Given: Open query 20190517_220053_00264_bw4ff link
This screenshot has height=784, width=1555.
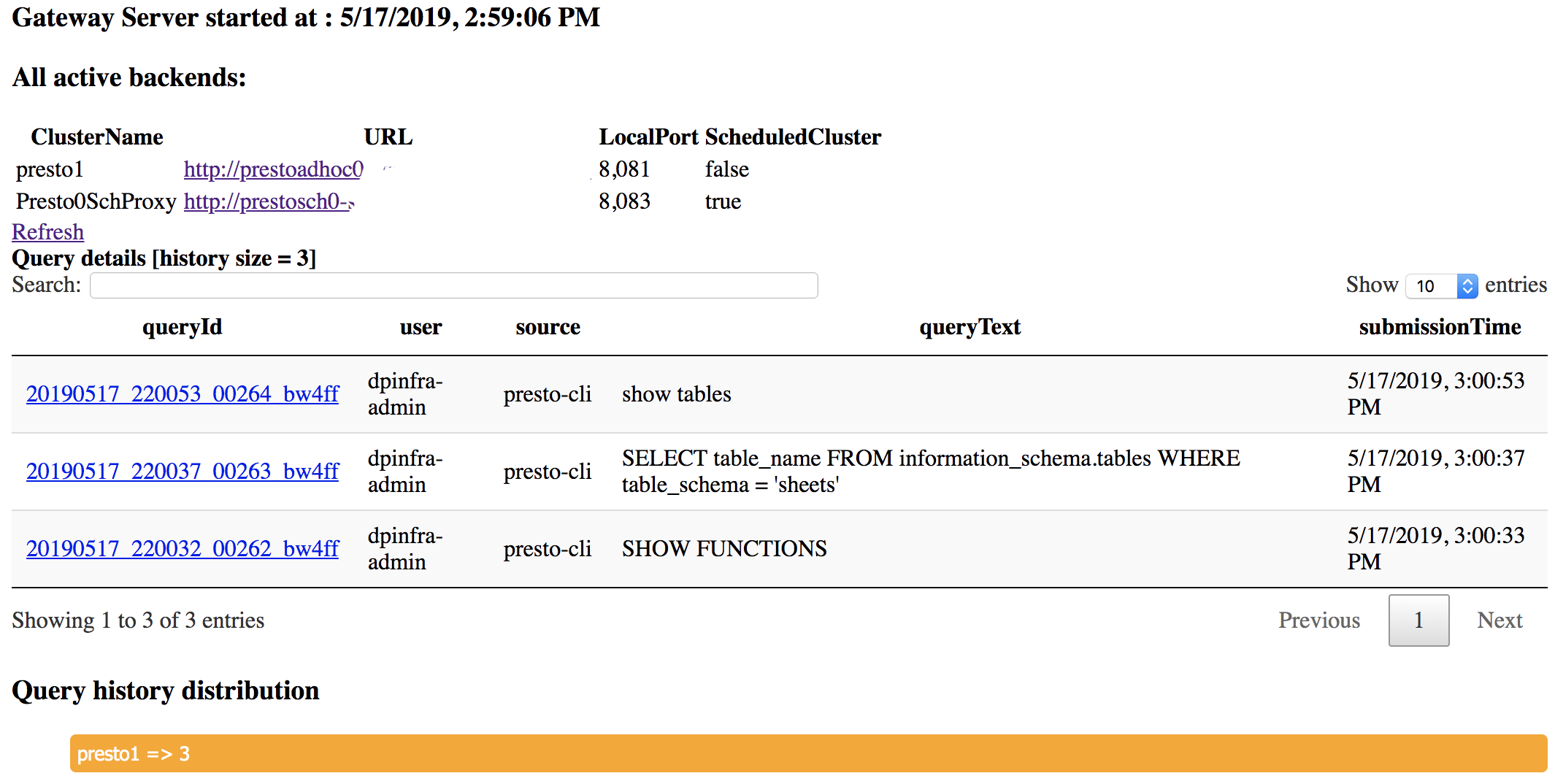Looking at the screenshot, I should [x=183, y=394].
